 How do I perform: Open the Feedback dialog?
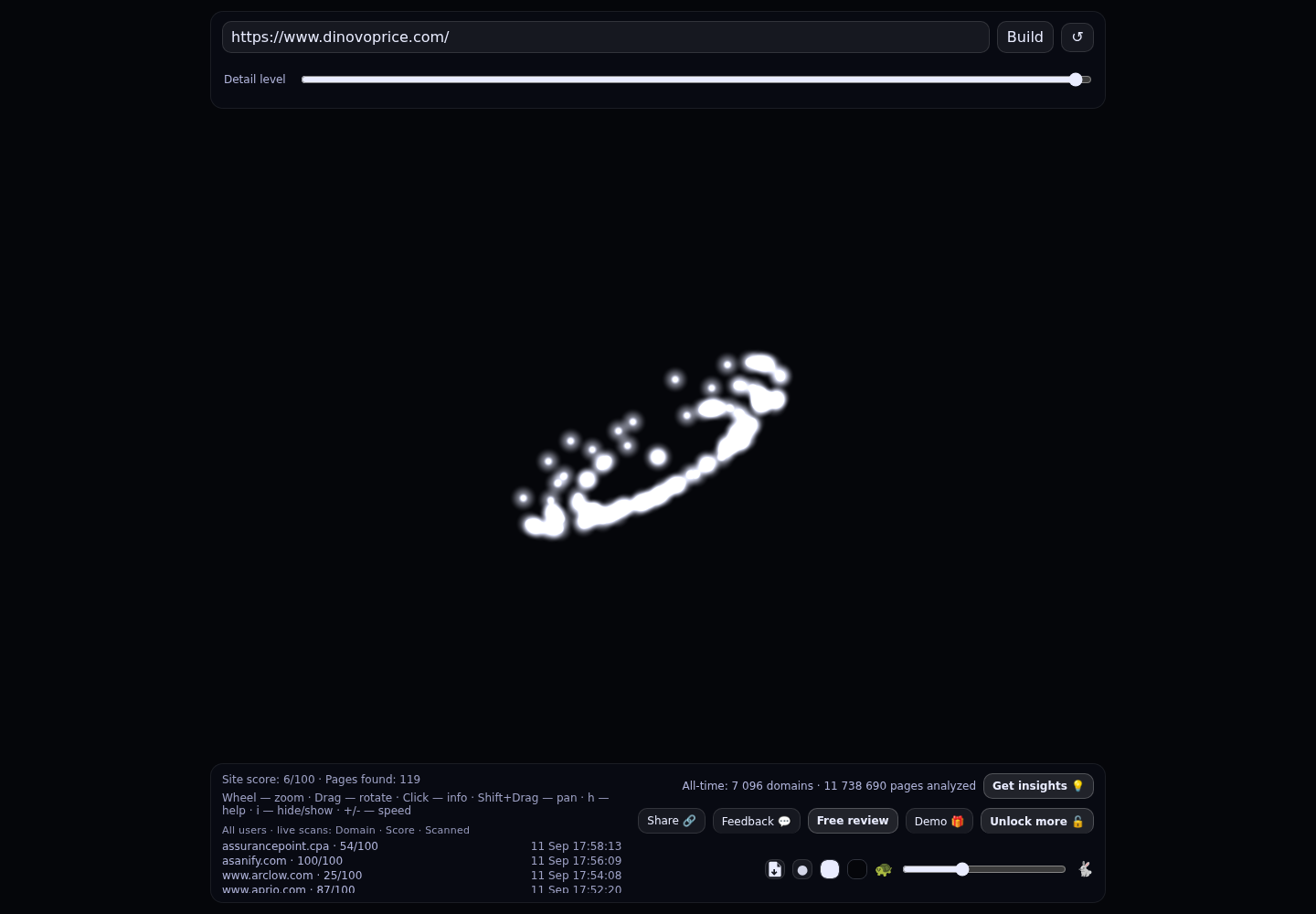[x=757, y=821]
